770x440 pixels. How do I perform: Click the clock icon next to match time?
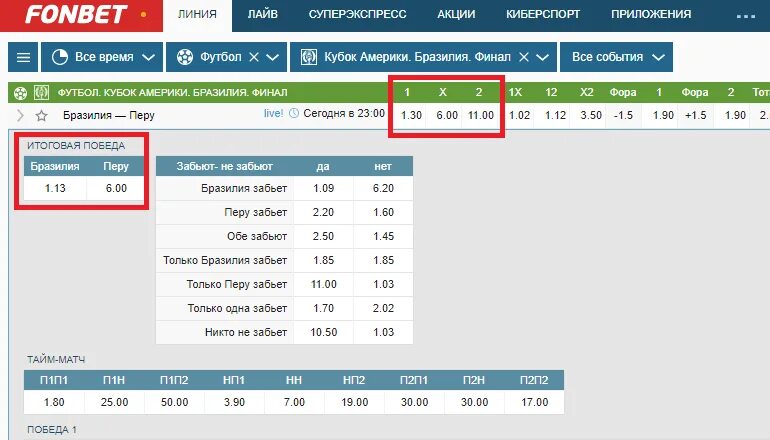[294, 113]
